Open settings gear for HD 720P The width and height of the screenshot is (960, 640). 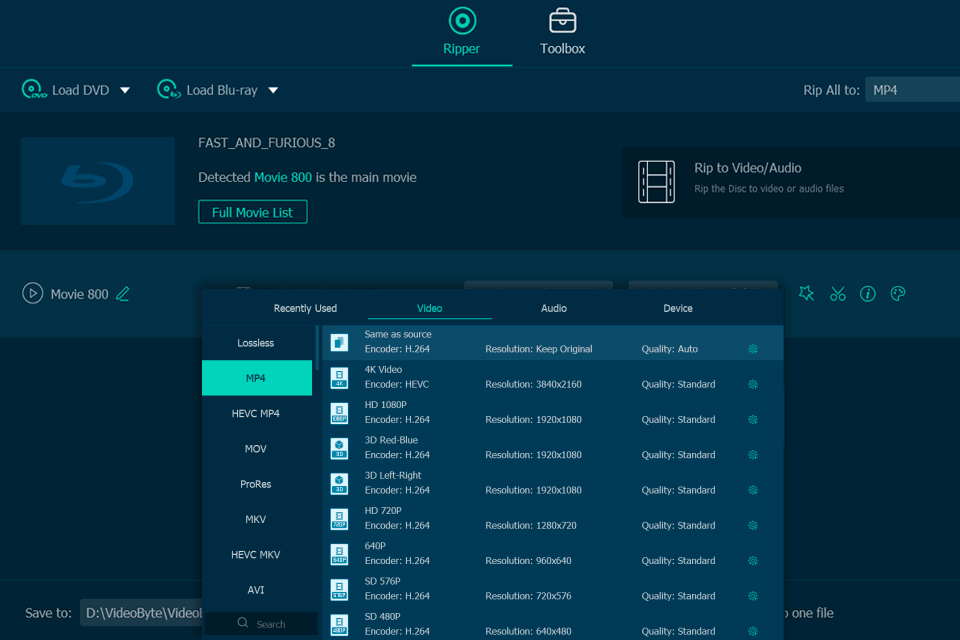[x=753, y=525]
